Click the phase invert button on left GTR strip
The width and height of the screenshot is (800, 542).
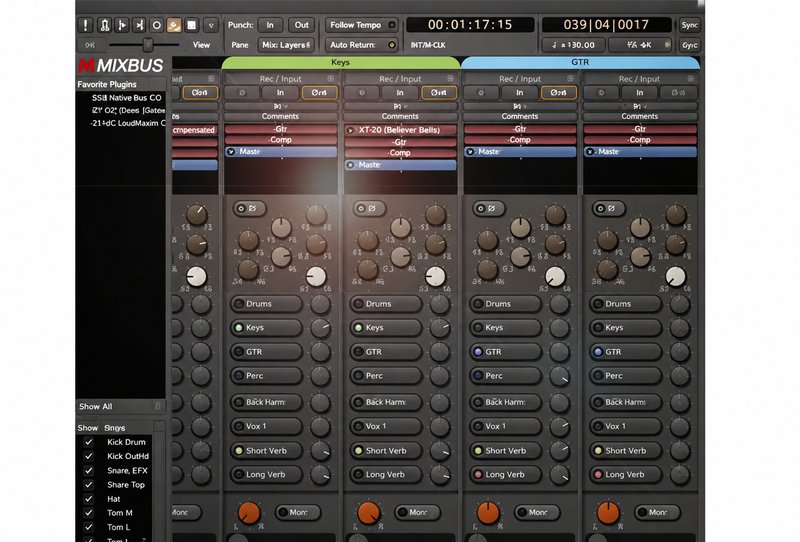pyautogui.click(x=559, y=93)
